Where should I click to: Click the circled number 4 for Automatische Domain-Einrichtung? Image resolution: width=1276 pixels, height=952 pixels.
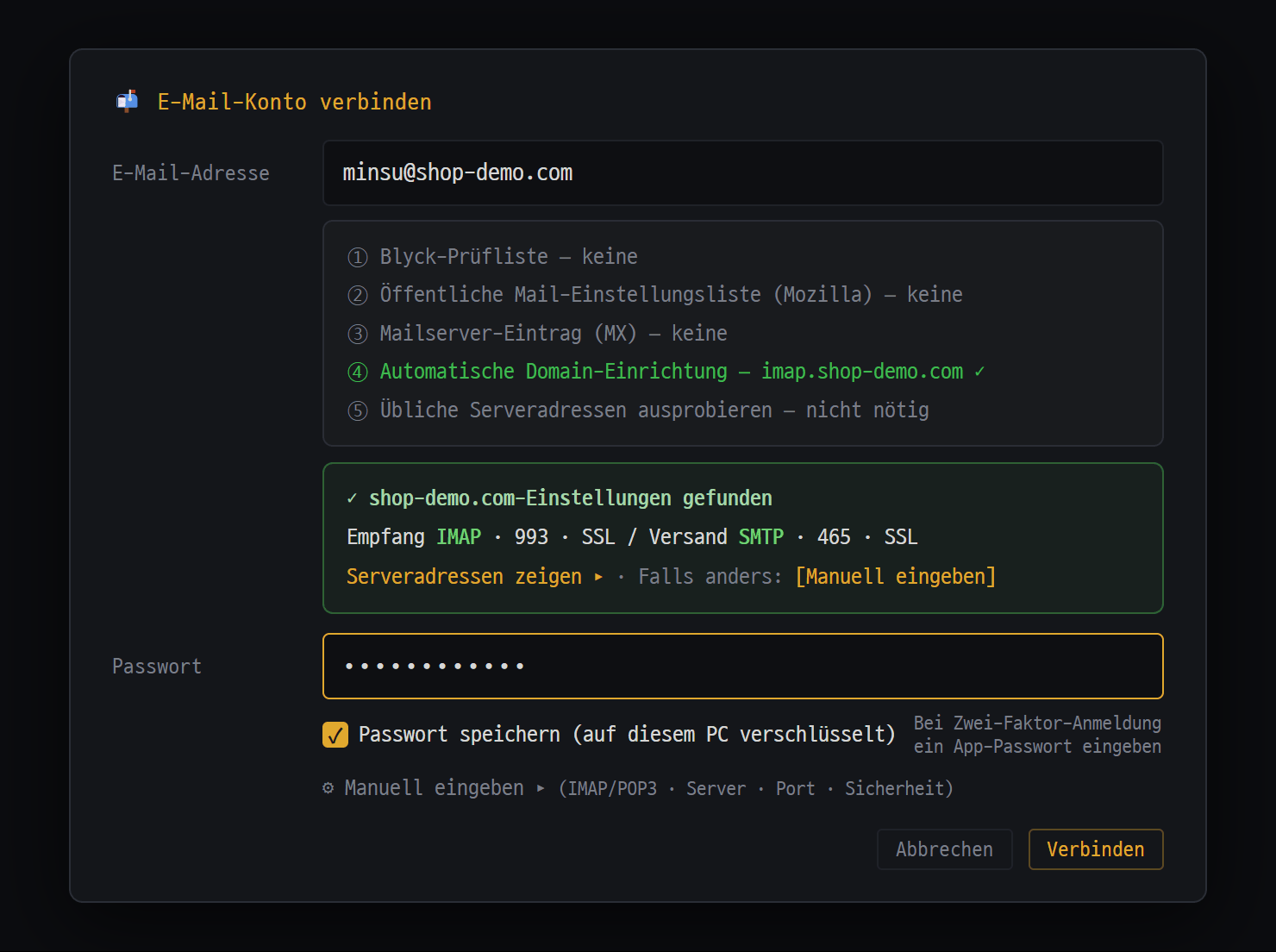point(358,372)
